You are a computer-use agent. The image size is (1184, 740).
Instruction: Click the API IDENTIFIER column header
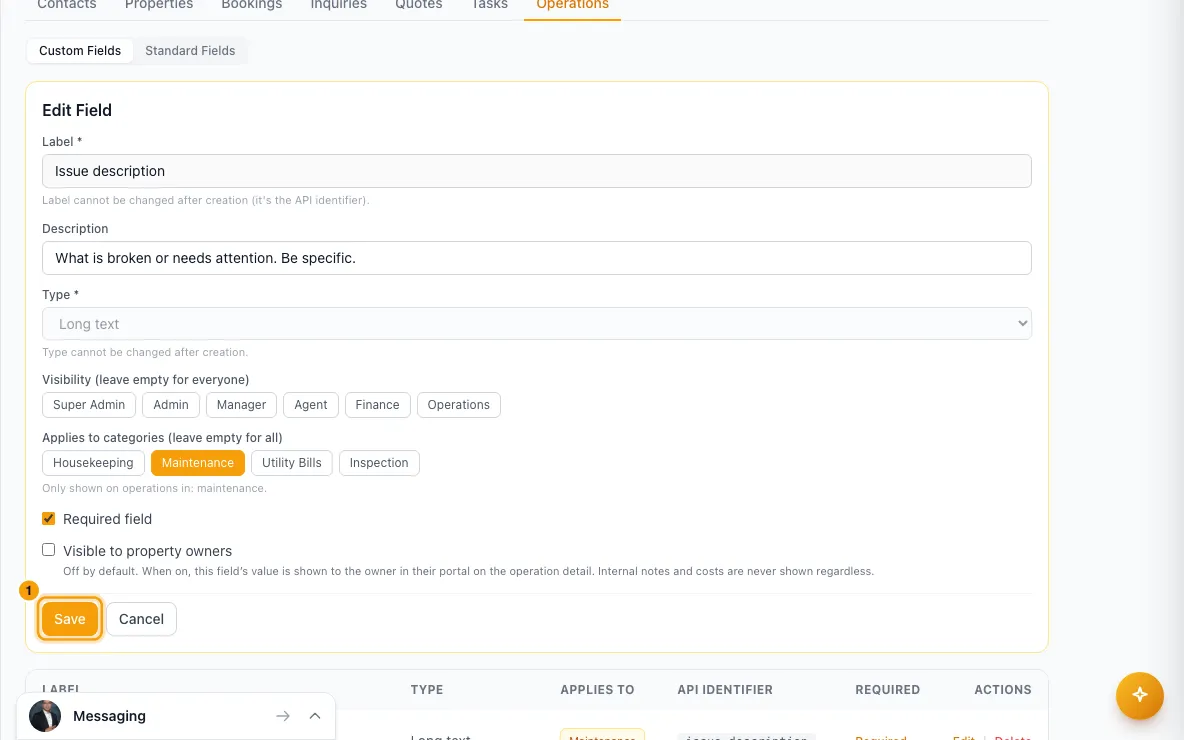[725, 689]
